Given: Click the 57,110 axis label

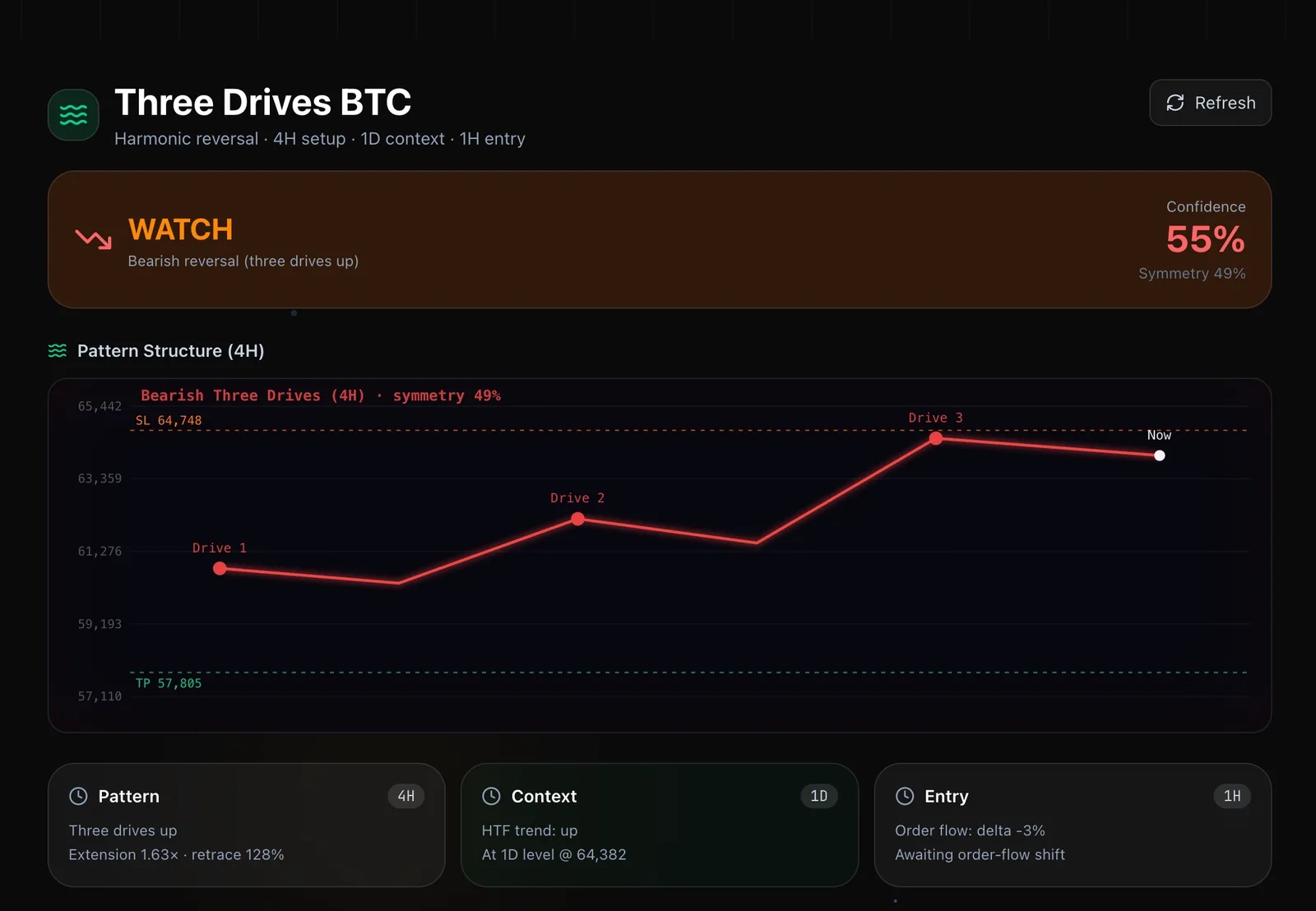Looking at the screenshot, I should click(100, 696).
